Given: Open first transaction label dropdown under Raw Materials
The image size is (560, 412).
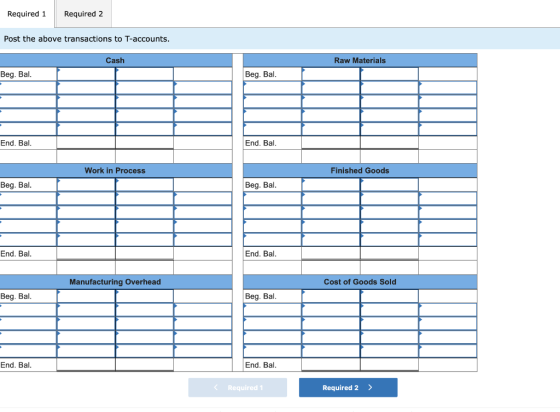Looking at the screenshot, I should click(x=272, y=88).
